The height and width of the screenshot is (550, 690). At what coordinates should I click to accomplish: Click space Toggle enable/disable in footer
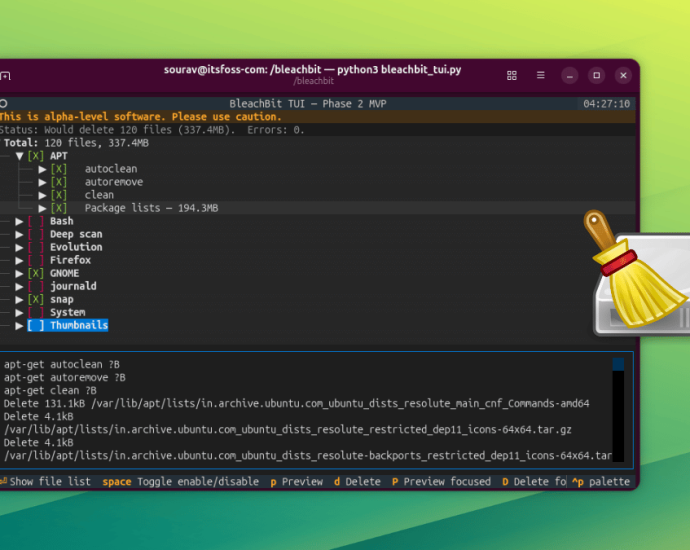[x=180, y=481]
